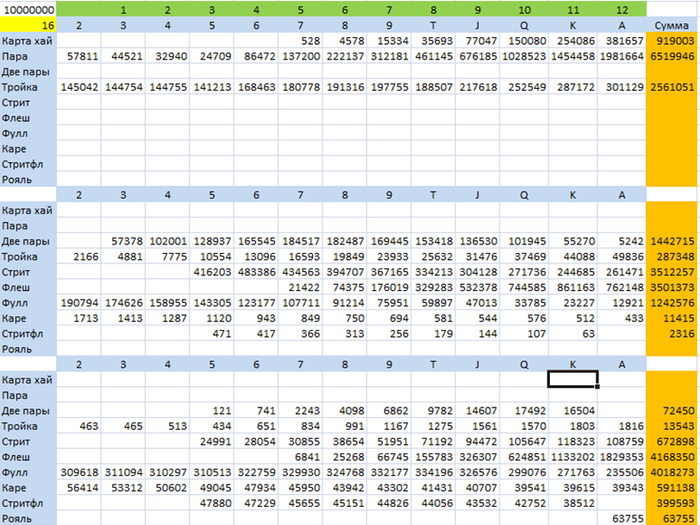Click cell with value 1713
Viewport: 700px width, 525px height.
tap(79, 318)
